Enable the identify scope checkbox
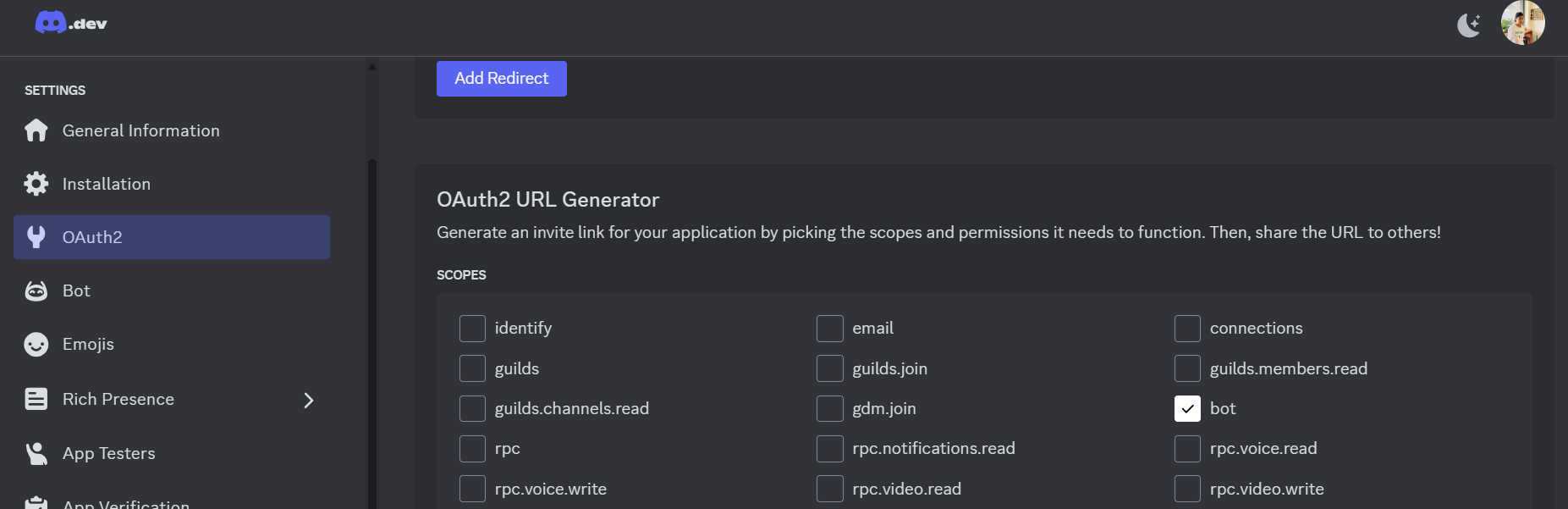1568x509 pixels. click(472, 329)
